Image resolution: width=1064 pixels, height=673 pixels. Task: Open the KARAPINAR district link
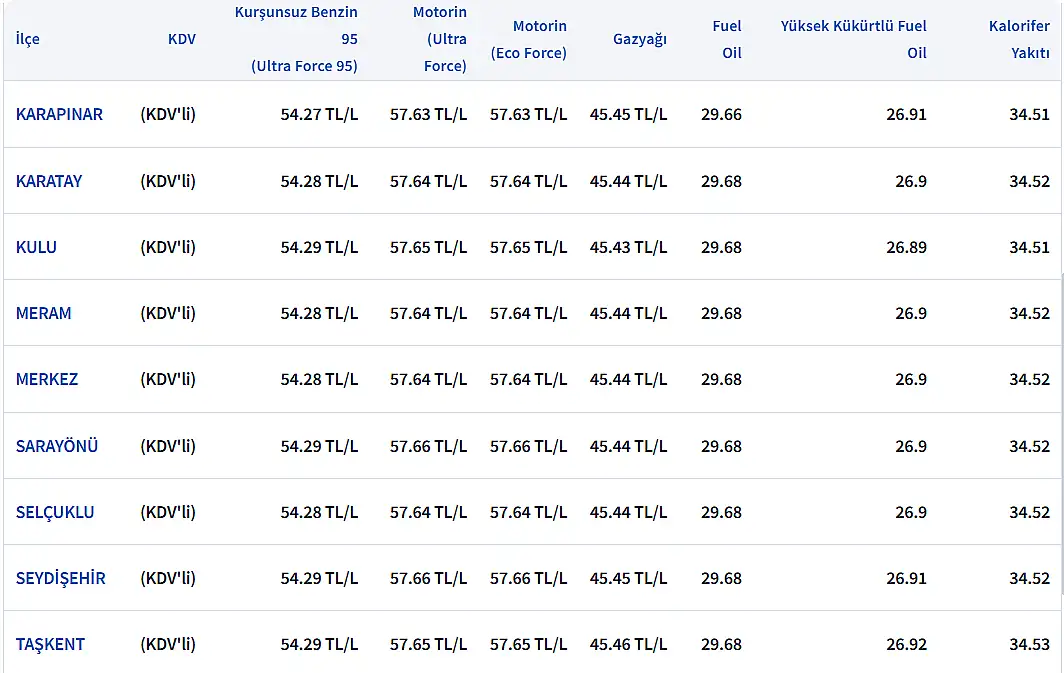[x=59, y=114]
